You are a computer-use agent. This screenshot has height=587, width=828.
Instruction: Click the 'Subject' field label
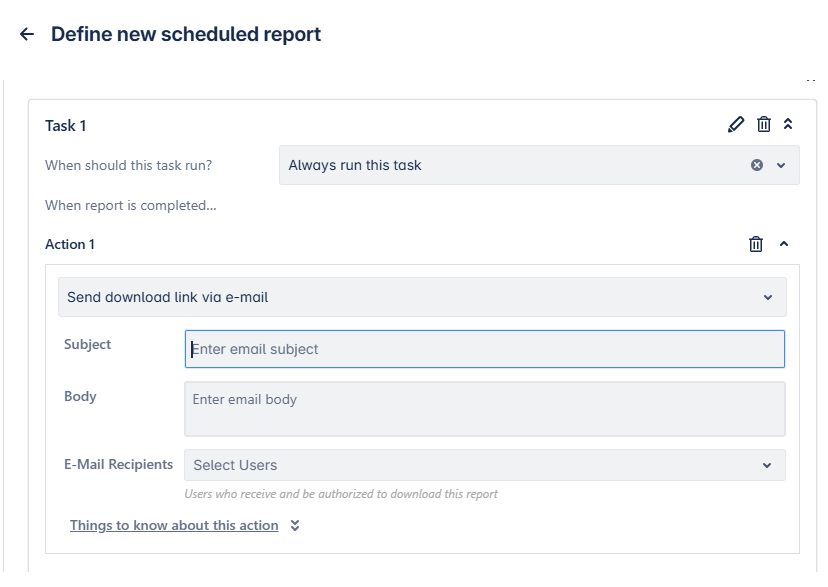point(88,344)
